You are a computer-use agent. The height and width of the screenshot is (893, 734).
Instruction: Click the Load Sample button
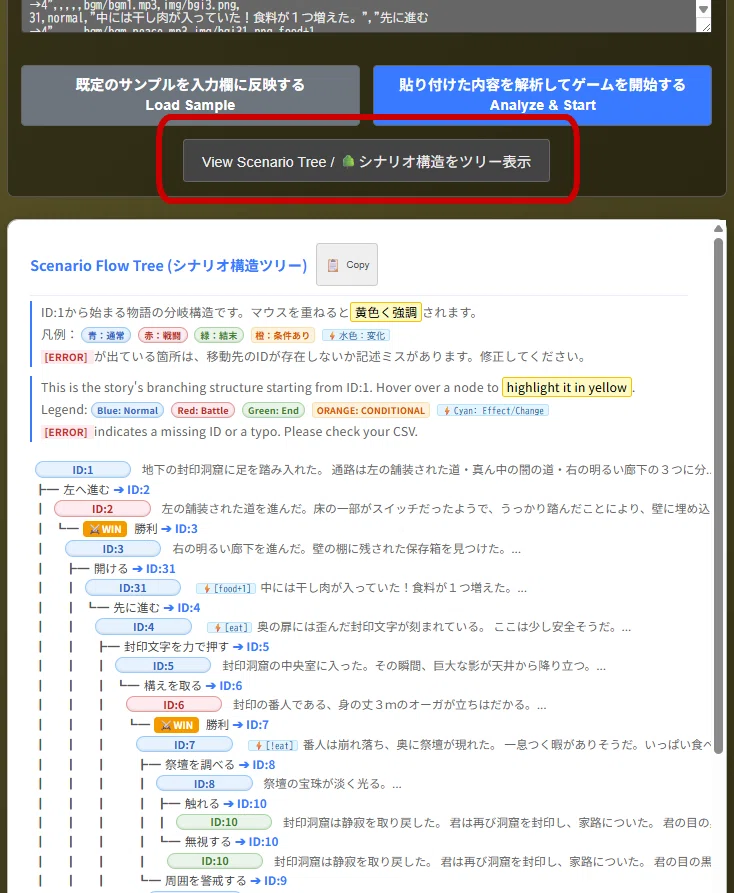[190, 95]
